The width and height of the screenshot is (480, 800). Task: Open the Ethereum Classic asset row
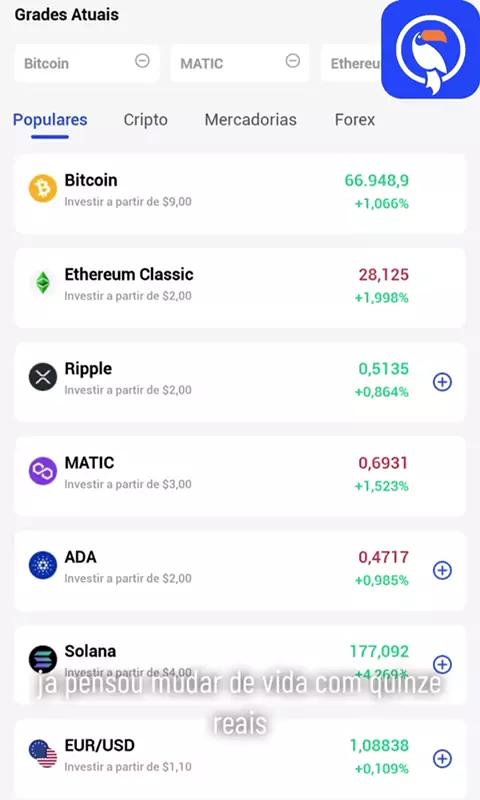[240, 288]
